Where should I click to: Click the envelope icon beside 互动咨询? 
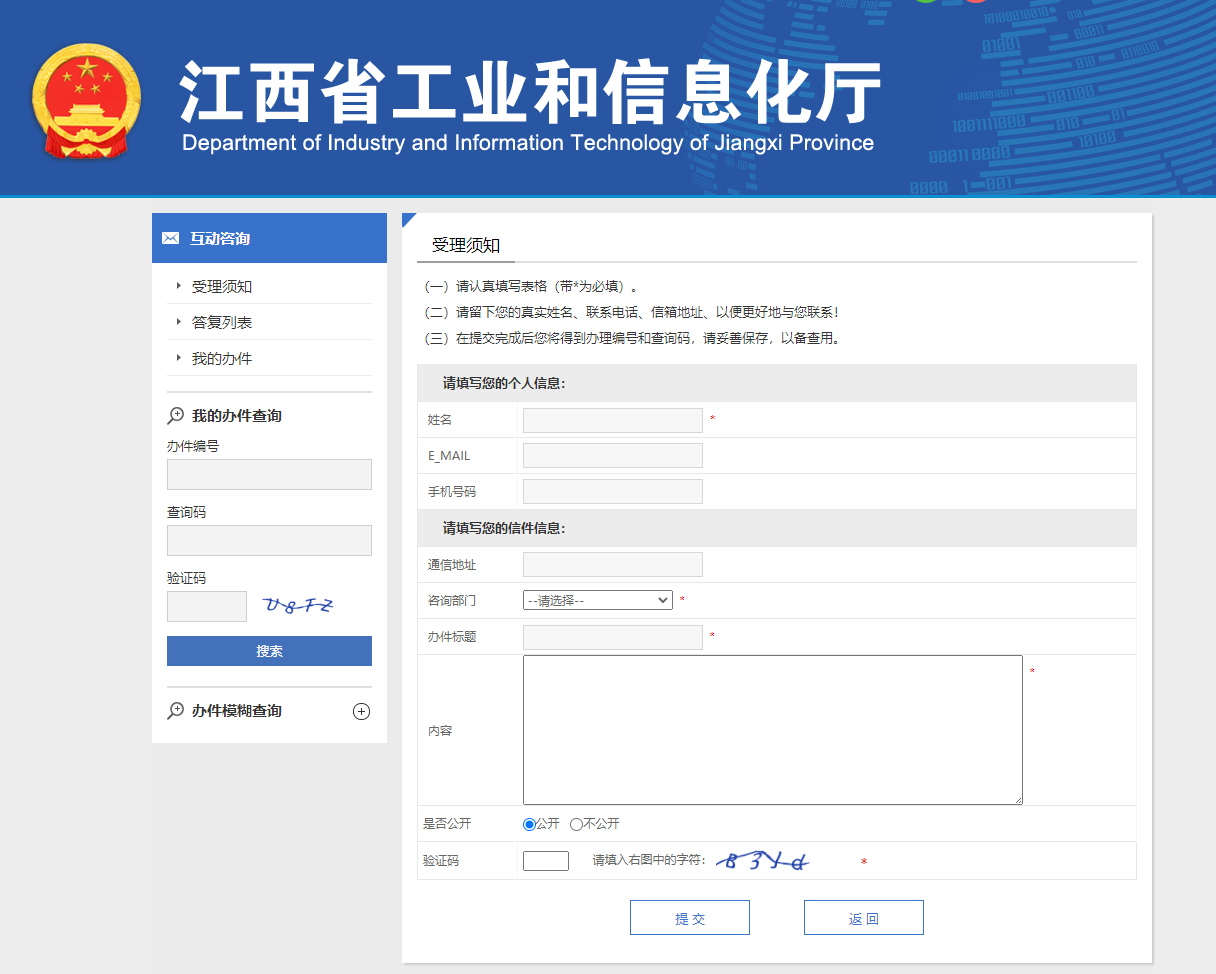pyautogui.click(x=170, y=238)
